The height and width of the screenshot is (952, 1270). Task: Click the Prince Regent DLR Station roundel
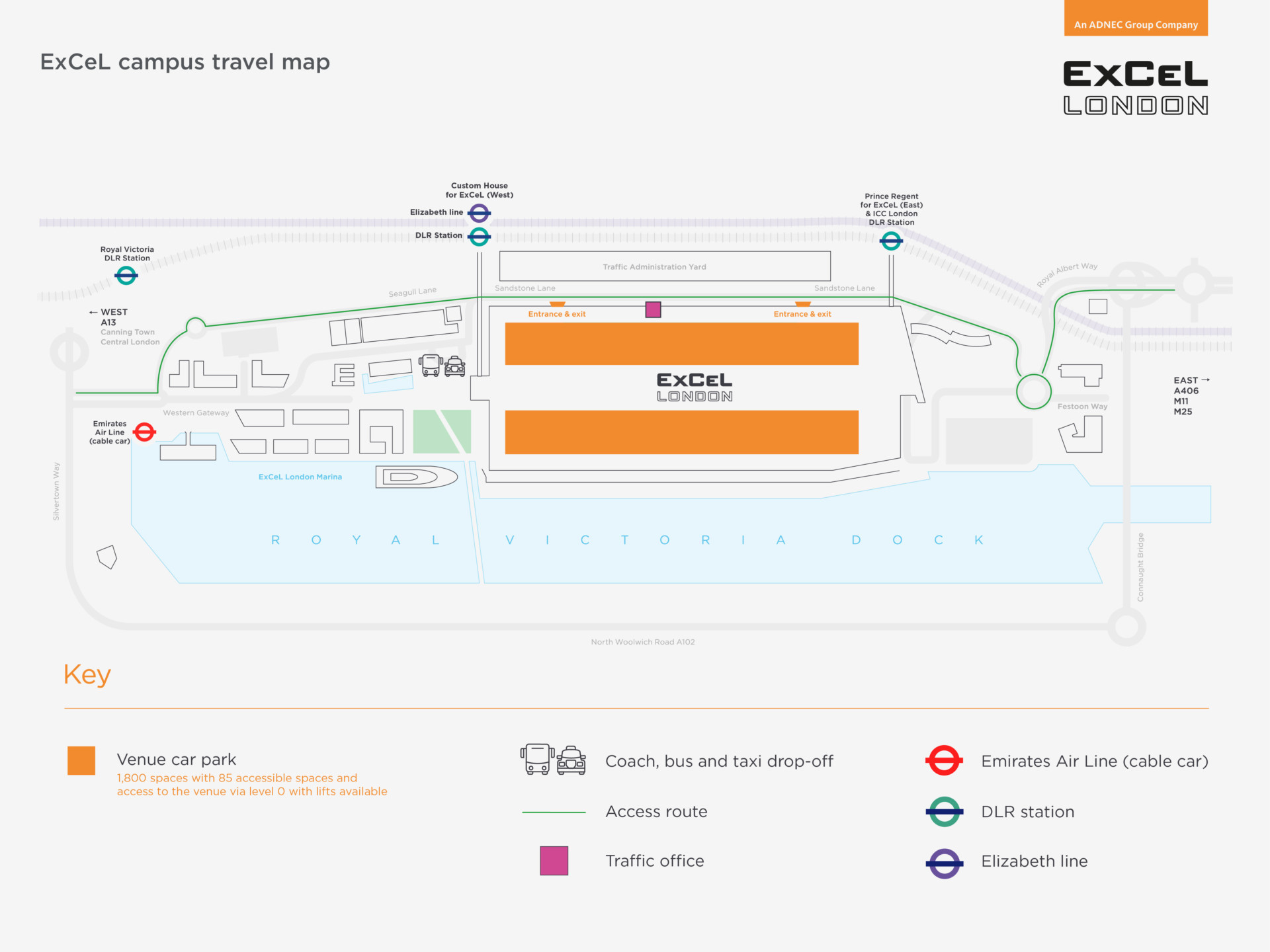coord(891,241)
